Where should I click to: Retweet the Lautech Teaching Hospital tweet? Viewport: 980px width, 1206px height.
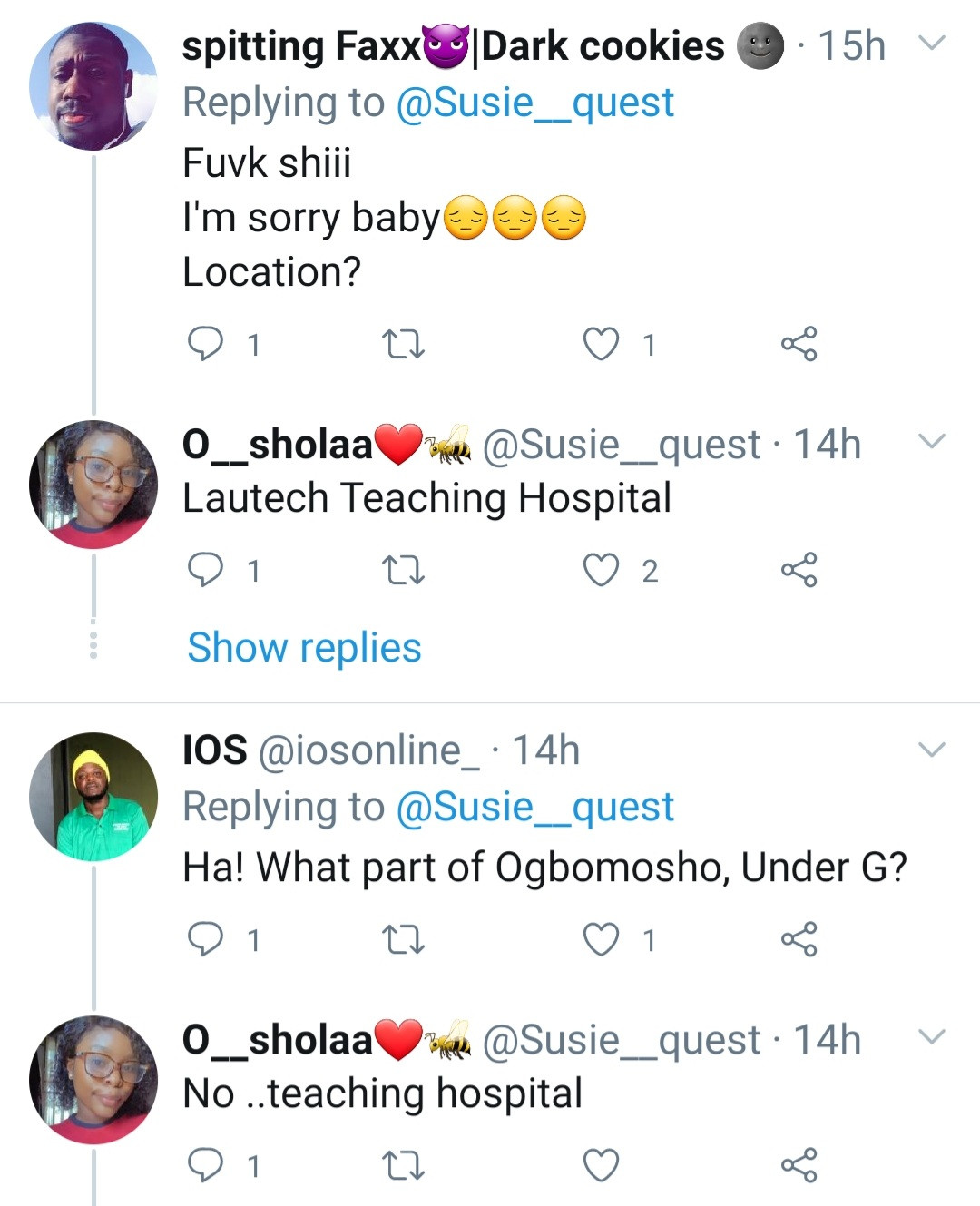click(402, 571)
